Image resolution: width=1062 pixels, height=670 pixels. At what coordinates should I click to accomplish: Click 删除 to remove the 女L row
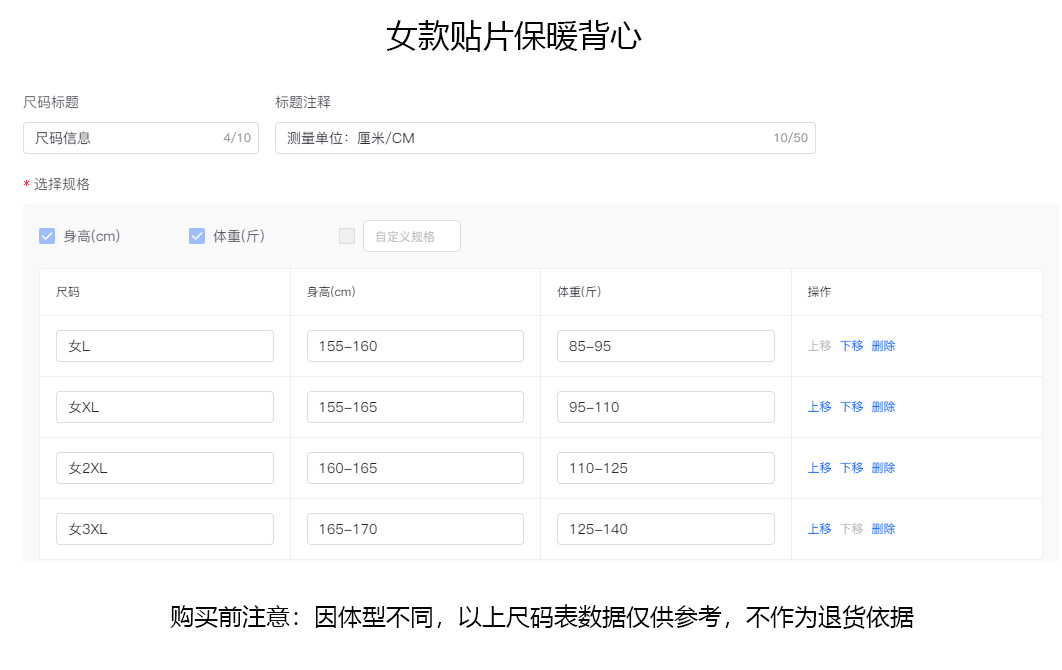coord(882,345)
